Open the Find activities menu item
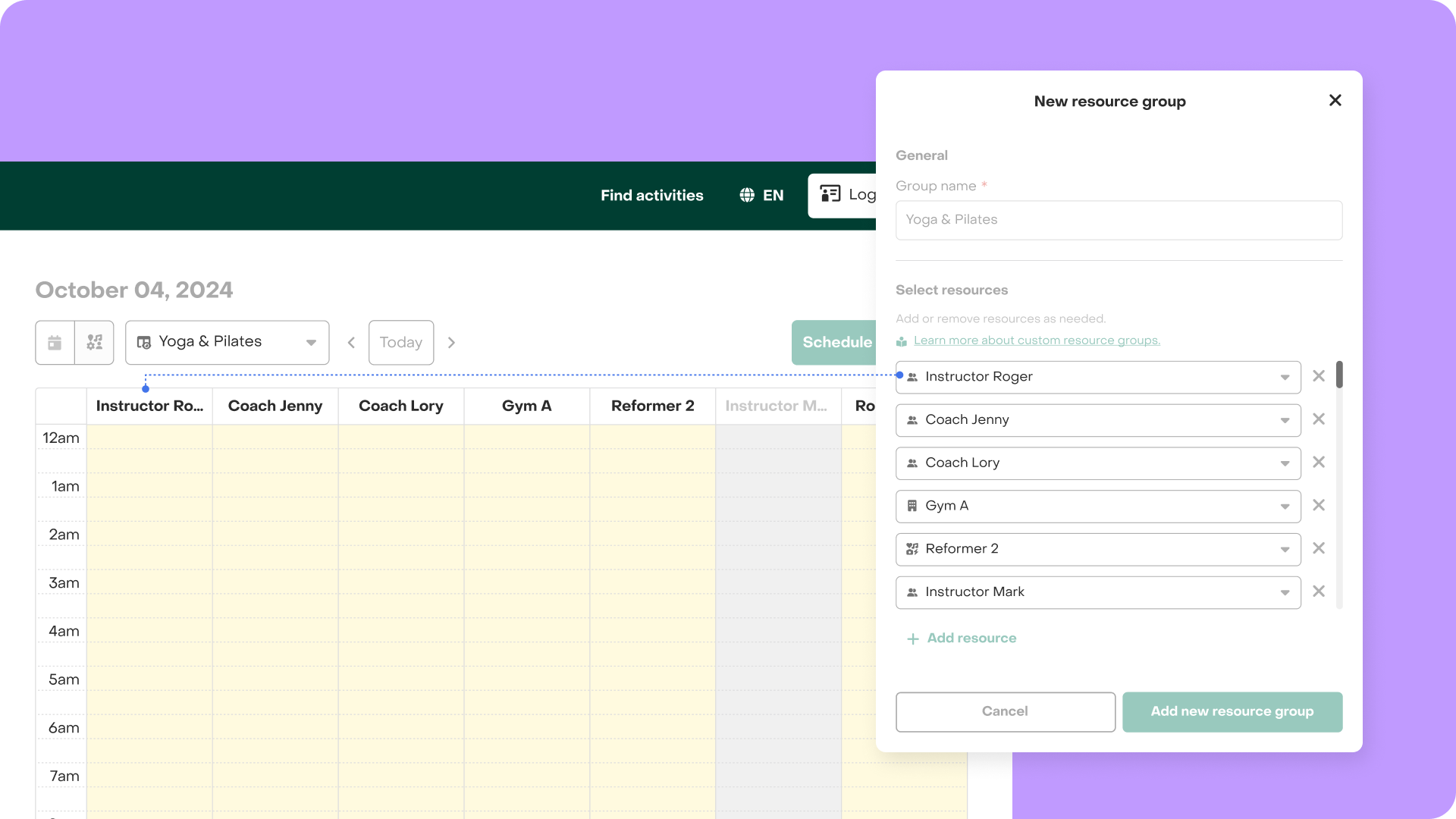Screen dimensions: 1456x819 click(651, 196)
